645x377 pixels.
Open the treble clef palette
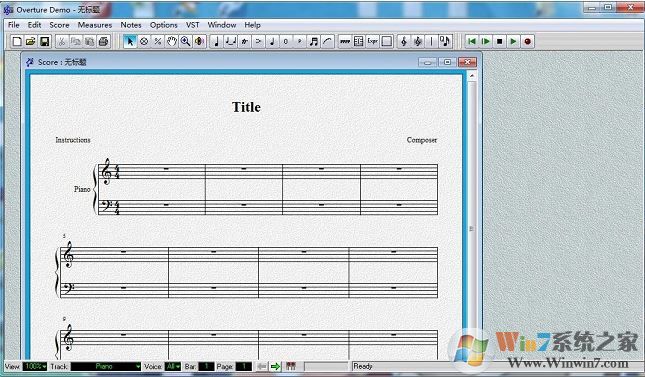point(404,41)
